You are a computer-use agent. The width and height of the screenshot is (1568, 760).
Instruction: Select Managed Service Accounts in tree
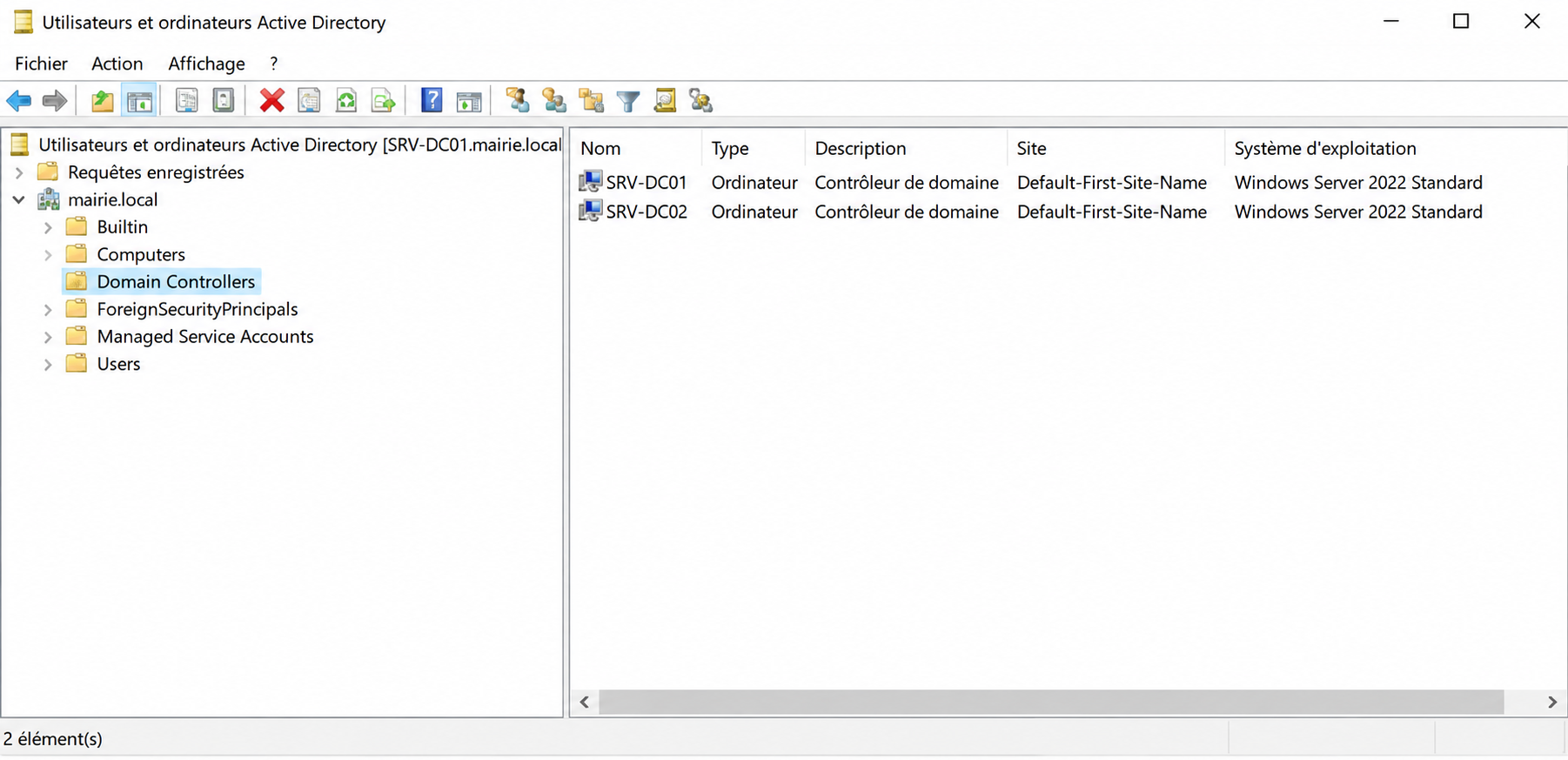pyautogui.click(x=205, y=336)
